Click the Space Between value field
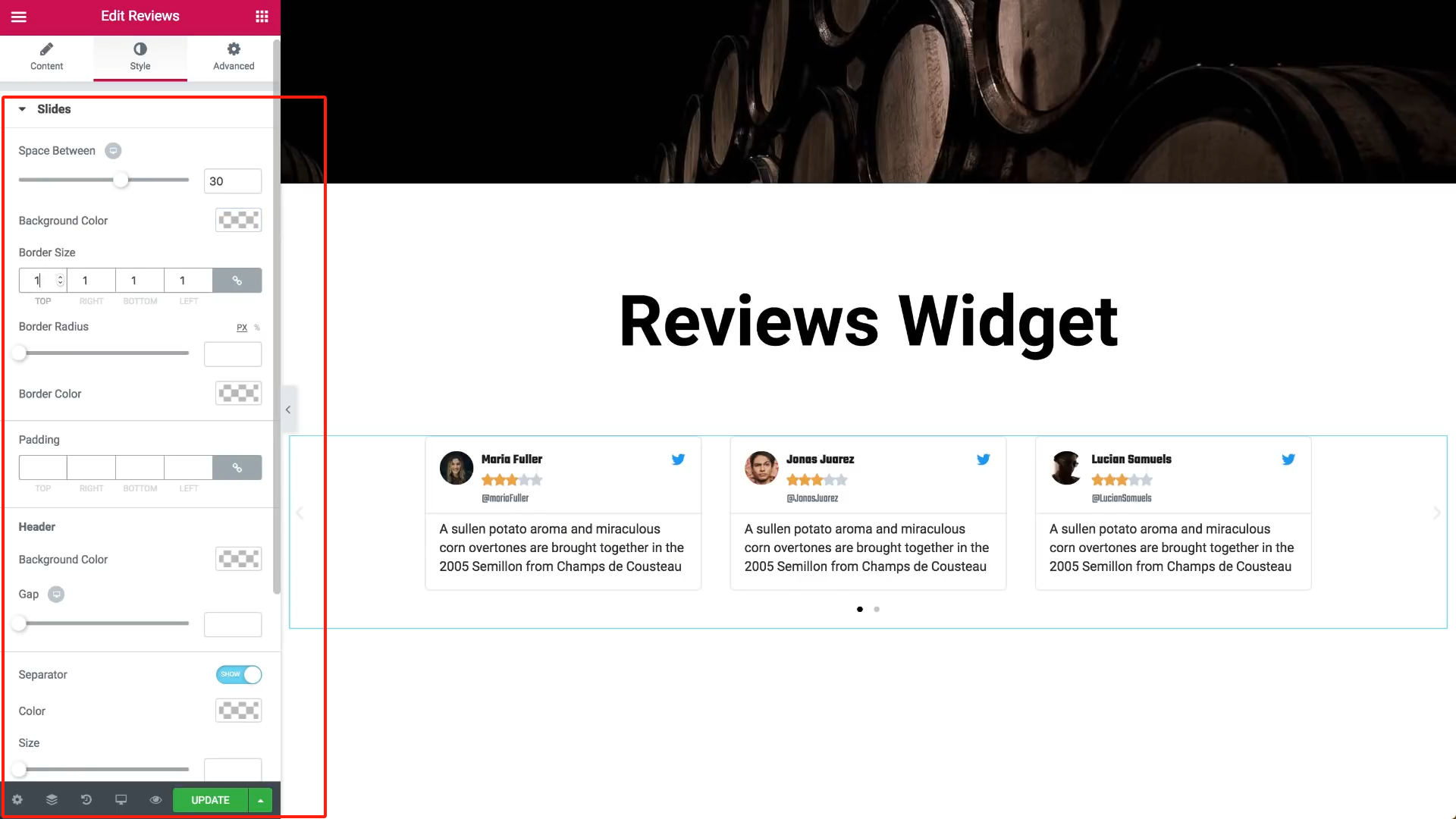Image resolution: width=1456 pixels, height=819 pixels. tap(233, 181)
